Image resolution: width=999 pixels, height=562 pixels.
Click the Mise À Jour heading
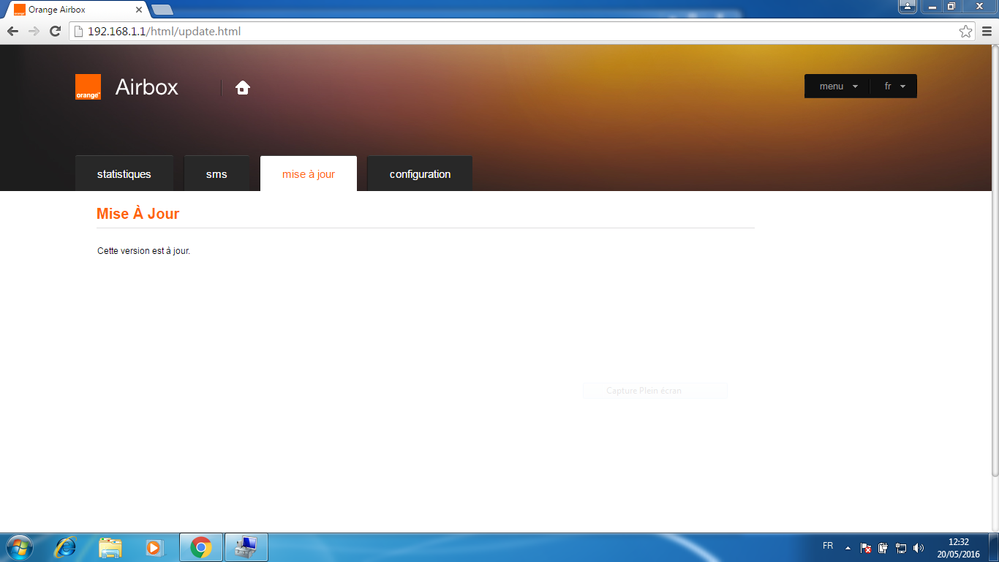(x=138, y=214)
